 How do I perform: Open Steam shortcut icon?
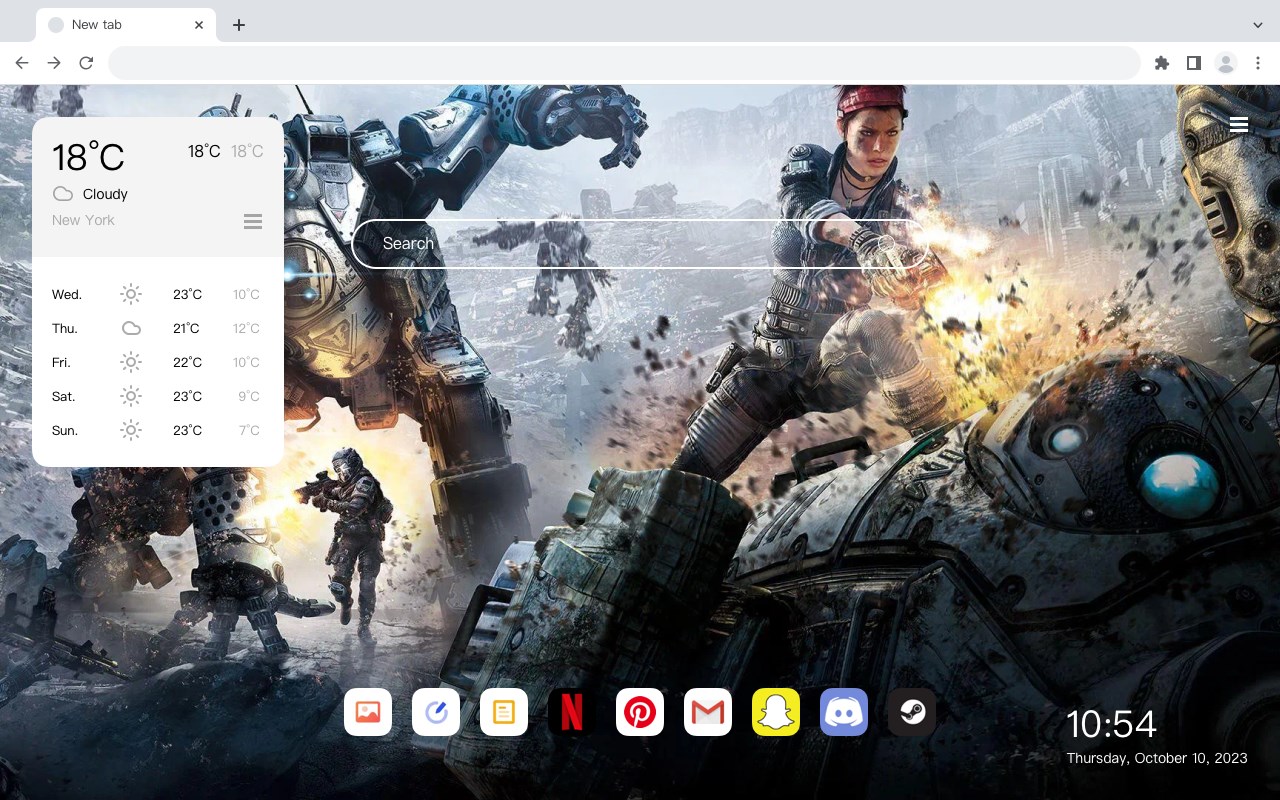(912, 712)
